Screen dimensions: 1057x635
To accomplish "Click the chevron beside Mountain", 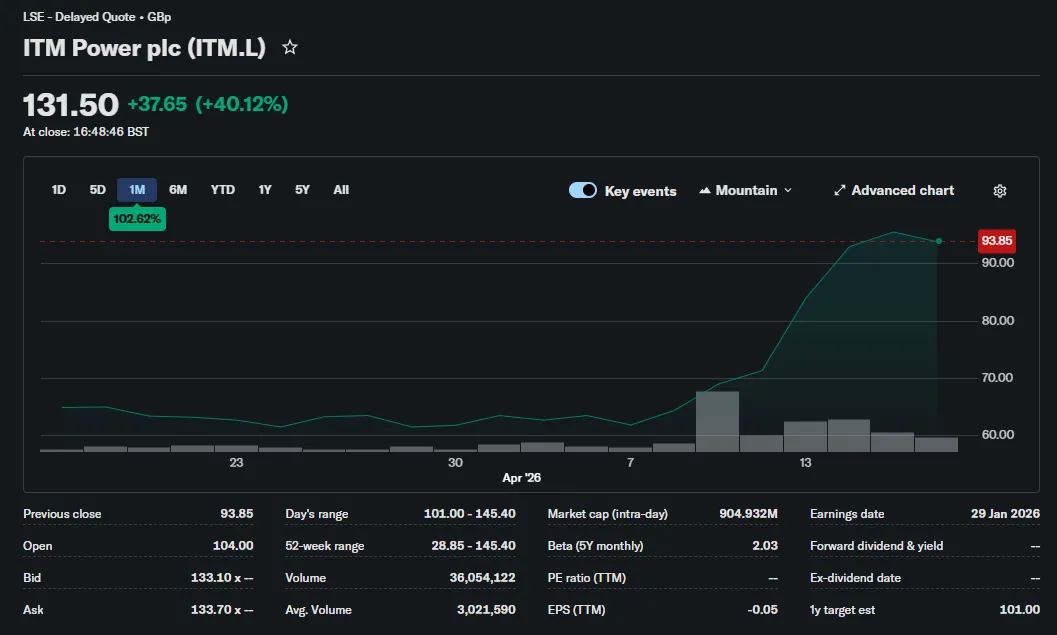I will [787, 191].
